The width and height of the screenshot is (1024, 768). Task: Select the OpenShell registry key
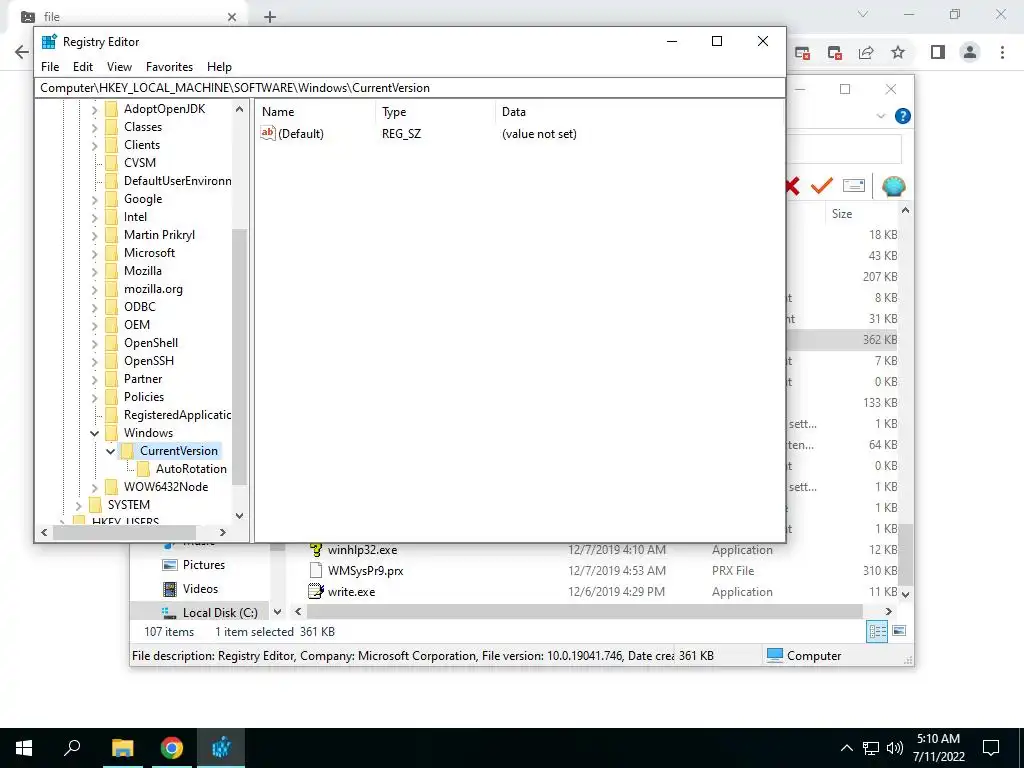151,343
